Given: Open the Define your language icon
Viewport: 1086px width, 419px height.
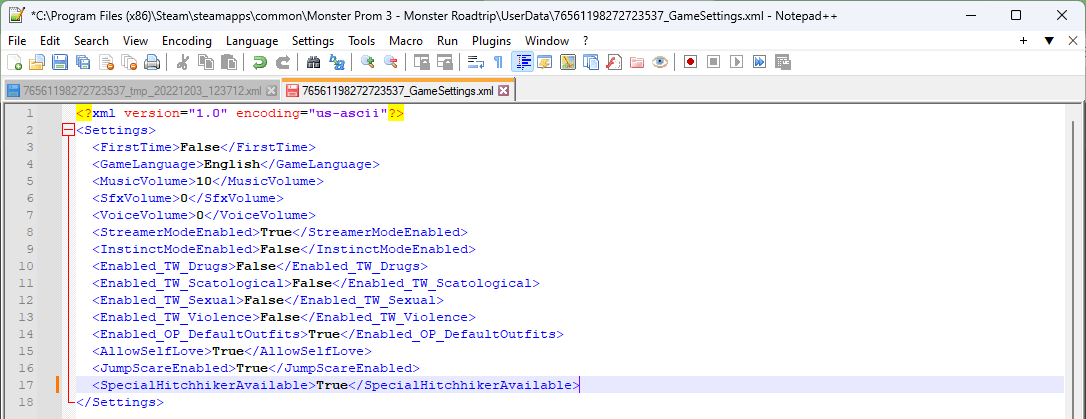Looking at the screenshot, I should (545, 63).
